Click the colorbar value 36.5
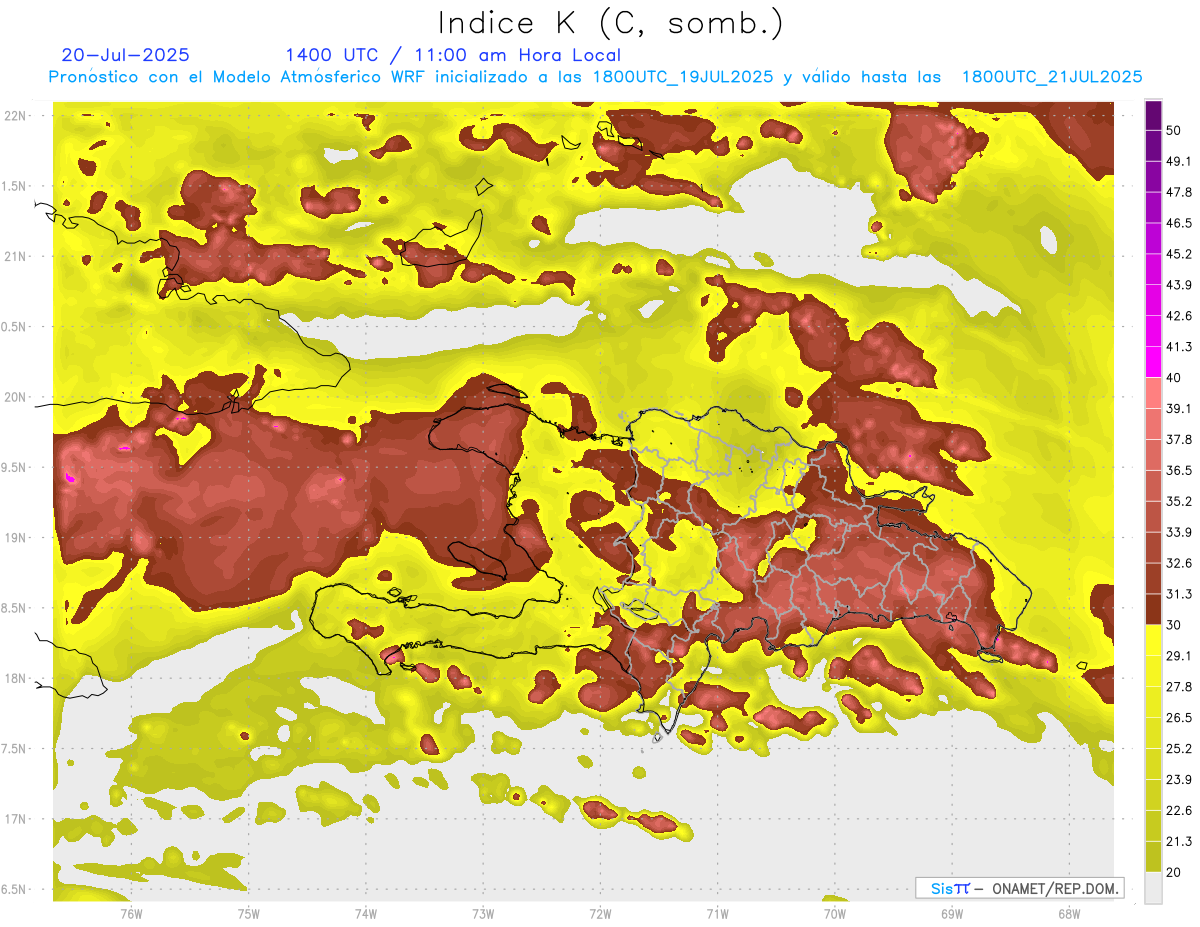The height and width of the screenshot is (927, 1200). coord(1179,470)
